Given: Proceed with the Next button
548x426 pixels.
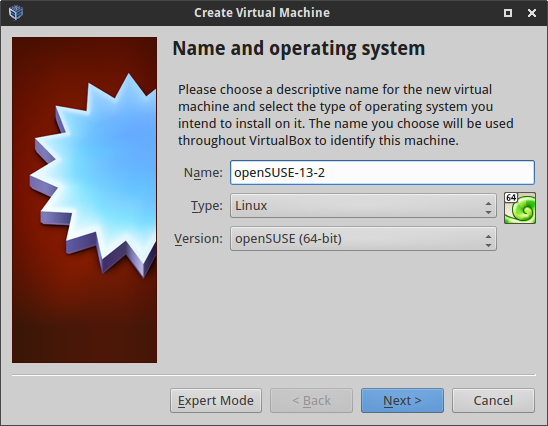Looking at the screenshot, I should click(402, 400).
